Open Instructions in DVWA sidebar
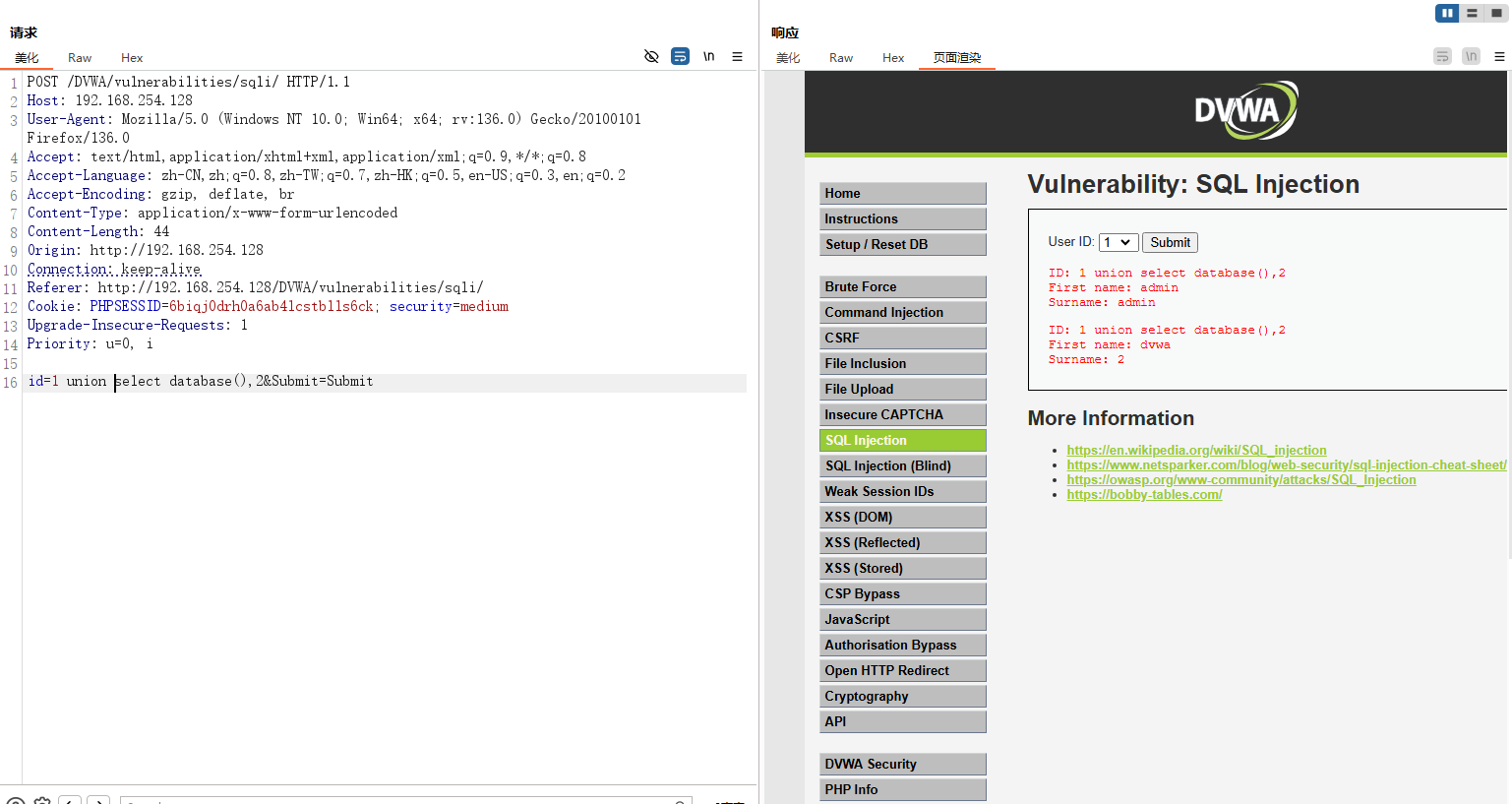The height and width of the screenshot is (804, 1512). pos(903,218)
